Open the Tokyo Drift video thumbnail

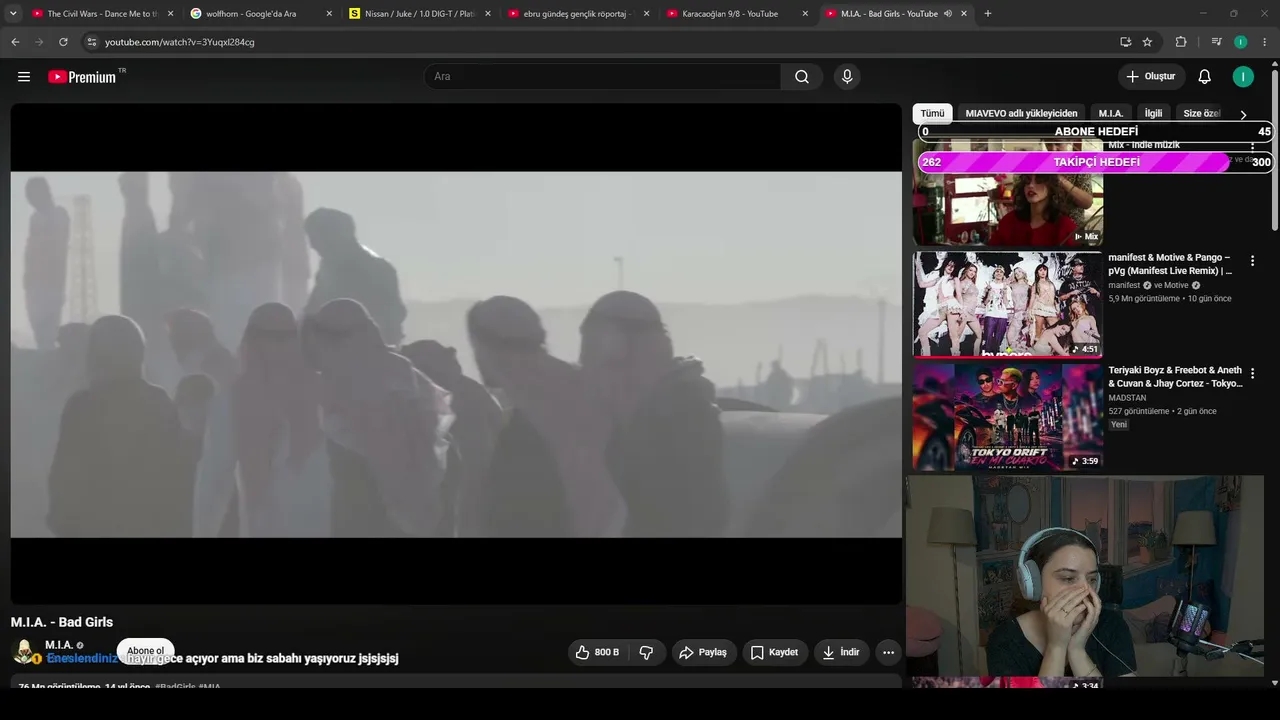pos(1008,416)
